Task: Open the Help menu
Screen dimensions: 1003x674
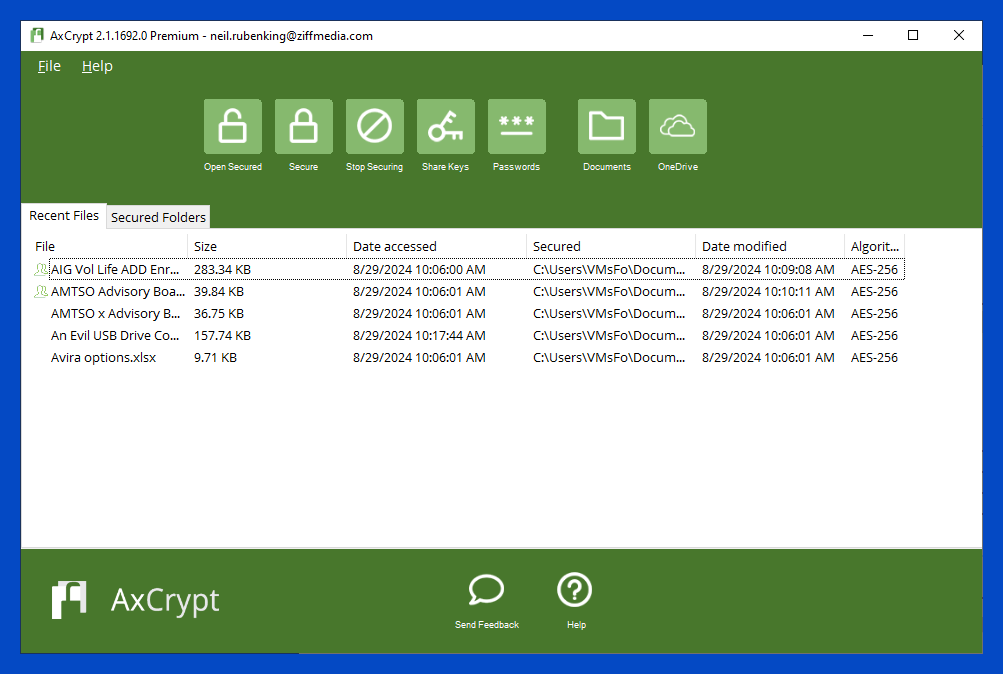Action: coord(97,66)
